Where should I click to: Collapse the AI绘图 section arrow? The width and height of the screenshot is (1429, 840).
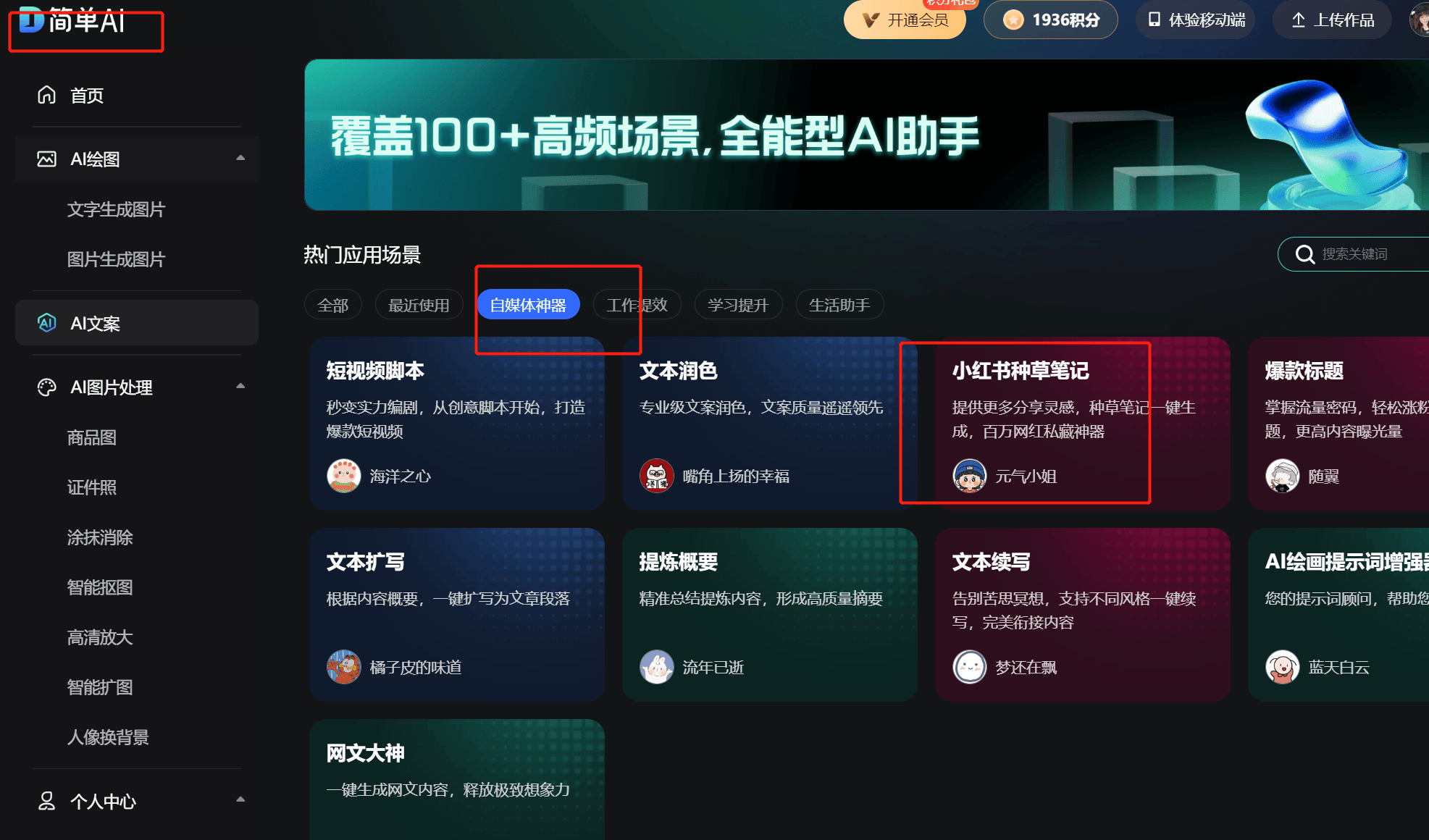[x=240, y=158]
